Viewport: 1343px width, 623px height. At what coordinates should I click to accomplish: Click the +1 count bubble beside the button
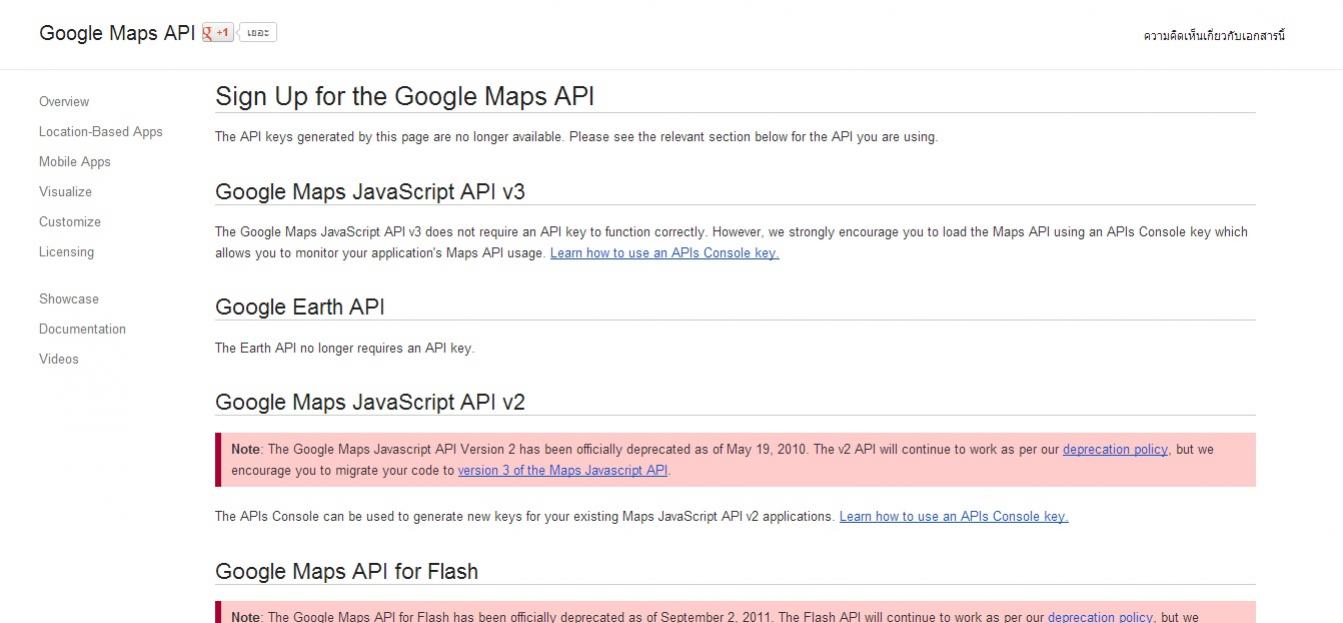pos(258,33)
